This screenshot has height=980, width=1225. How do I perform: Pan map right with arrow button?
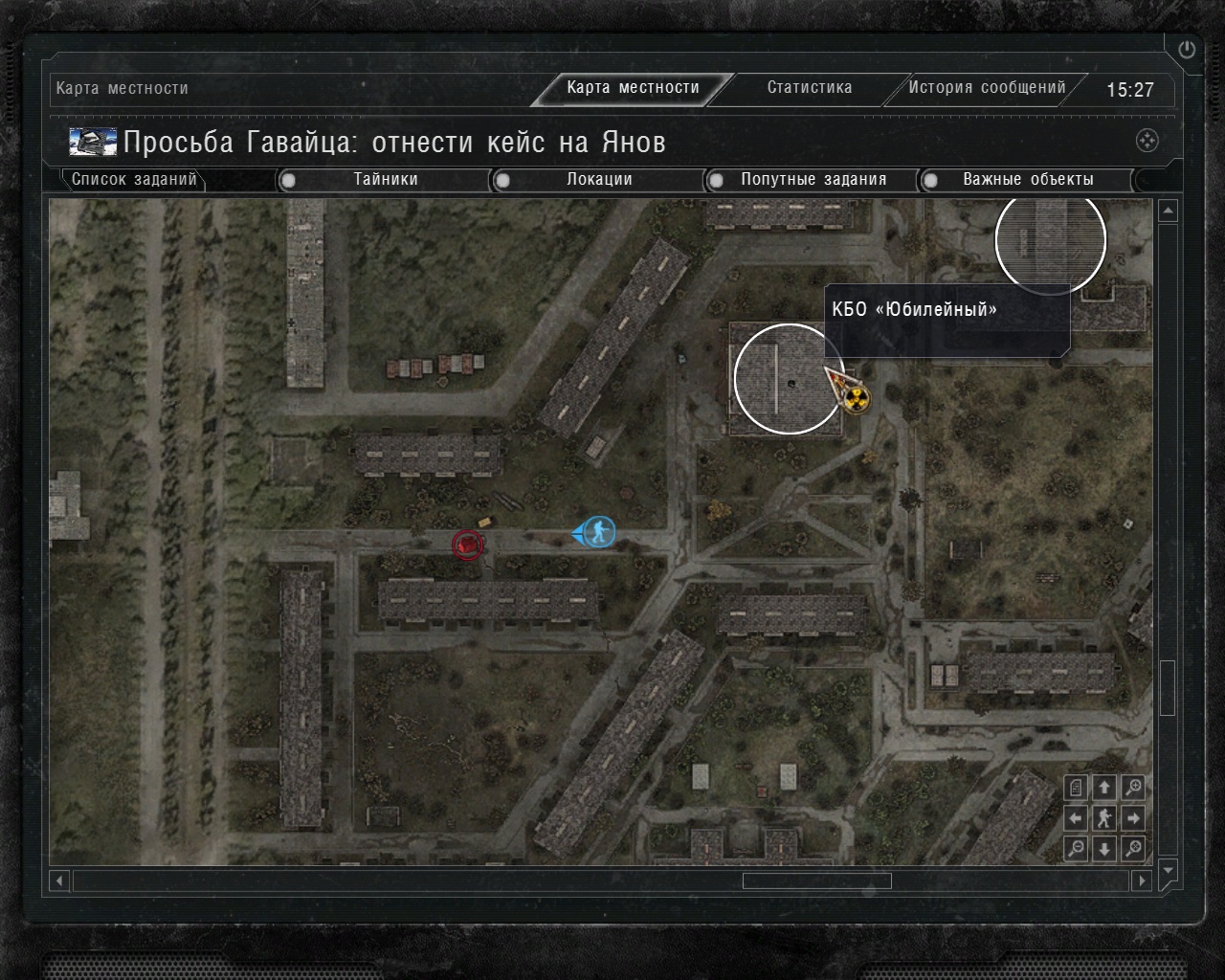click(x=1133, y=818)
